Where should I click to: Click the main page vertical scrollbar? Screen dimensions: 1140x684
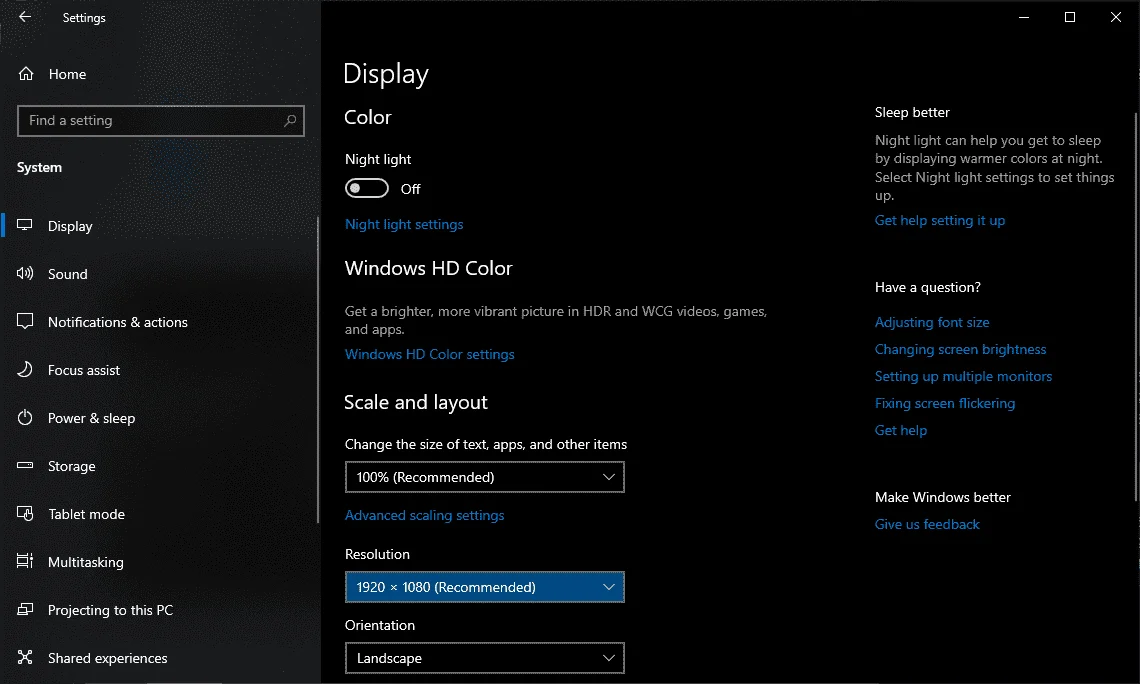(x=1136, y=305)
